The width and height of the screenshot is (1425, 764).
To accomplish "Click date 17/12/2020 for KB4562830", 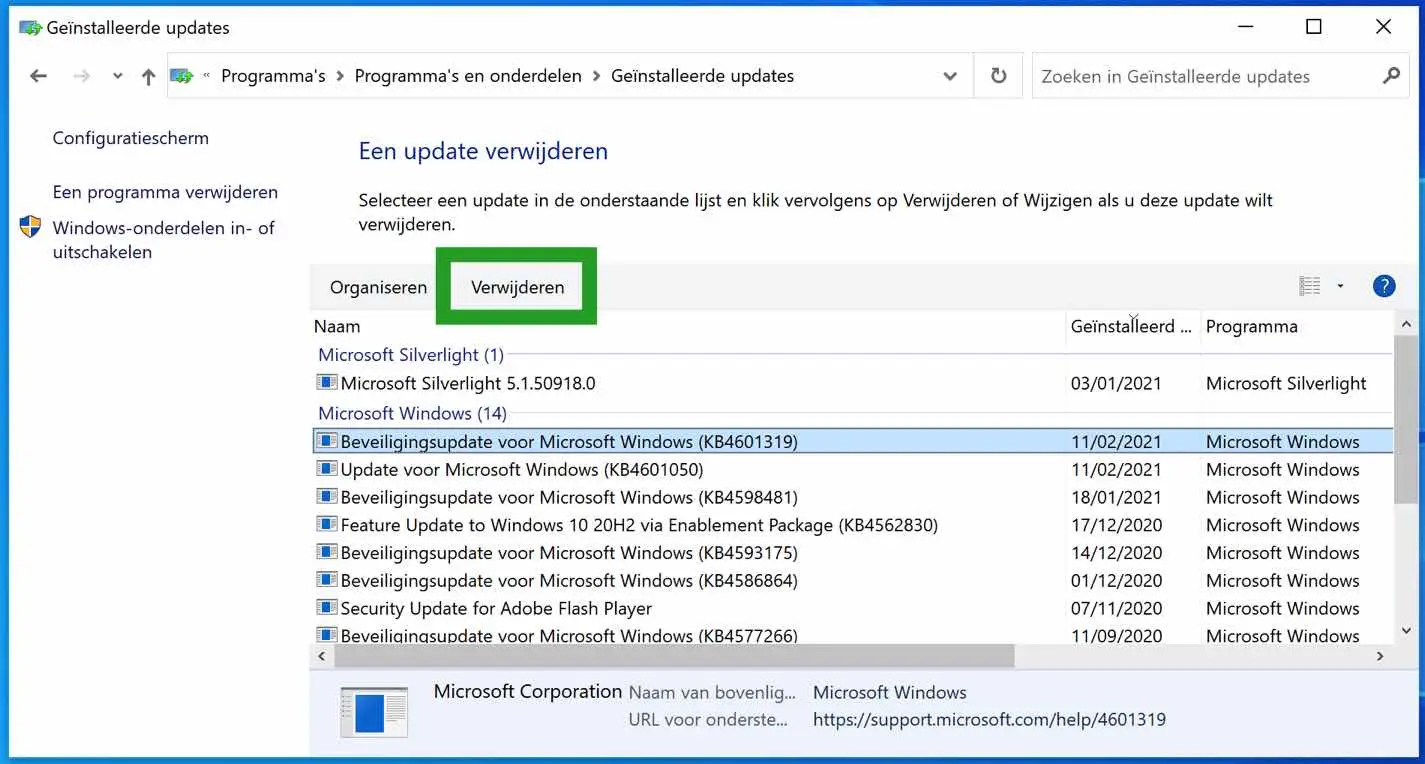I will click(1116, 525).
